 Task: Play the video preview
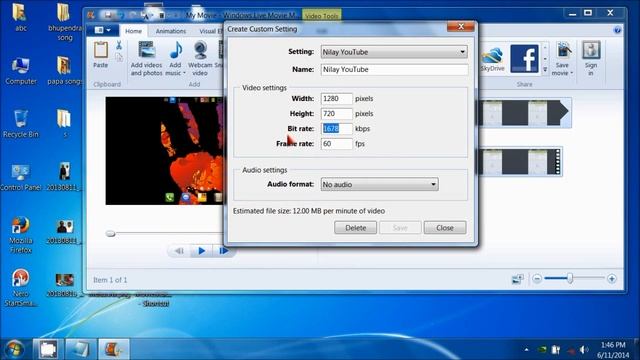pyautogui.click(x=202, y=251)
